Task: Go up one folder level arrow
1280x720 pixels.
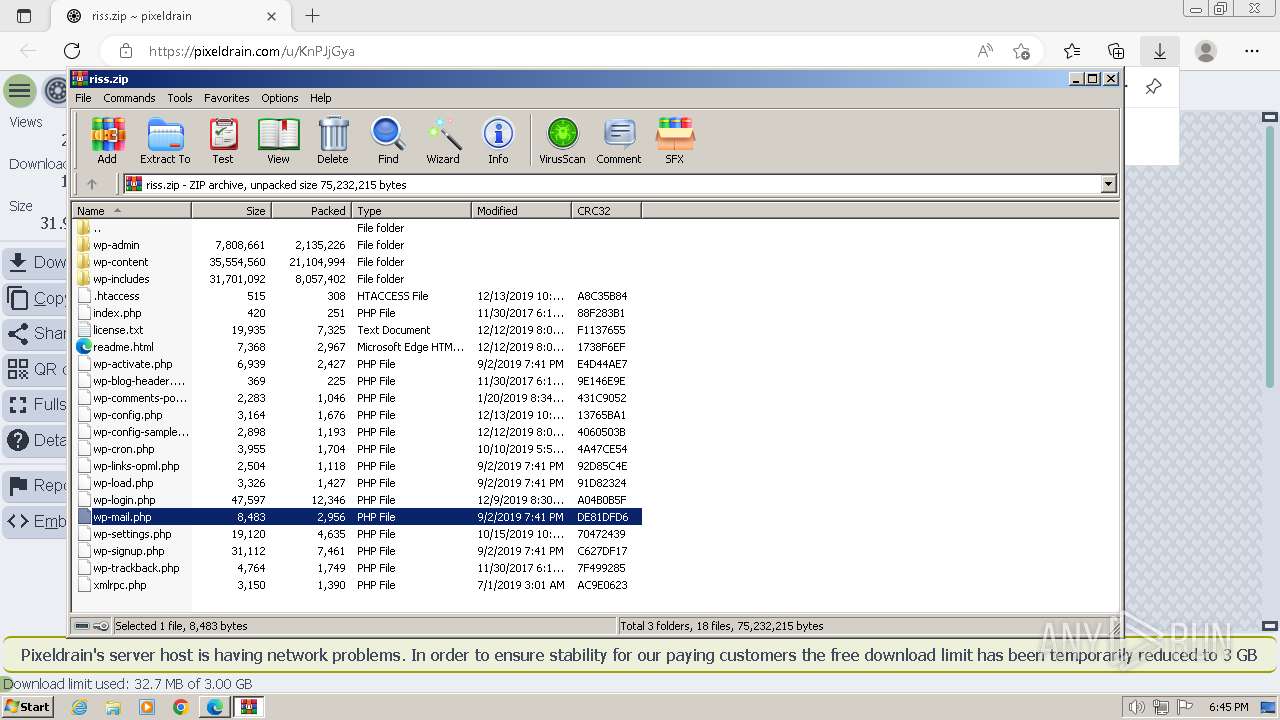Action: click(x=92, y=184)
